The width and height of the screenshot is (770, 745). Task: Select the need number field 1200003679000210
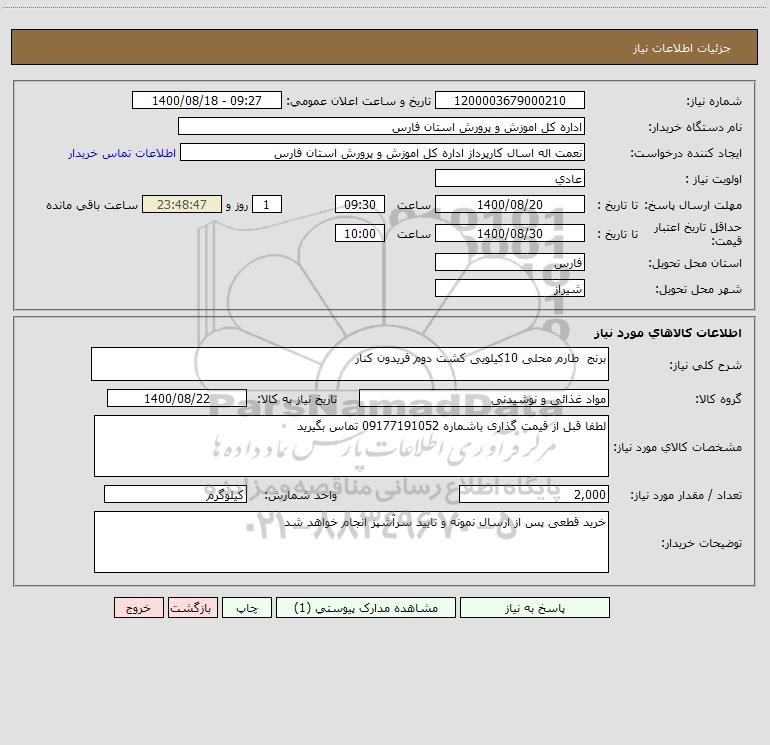coord(510,100)
